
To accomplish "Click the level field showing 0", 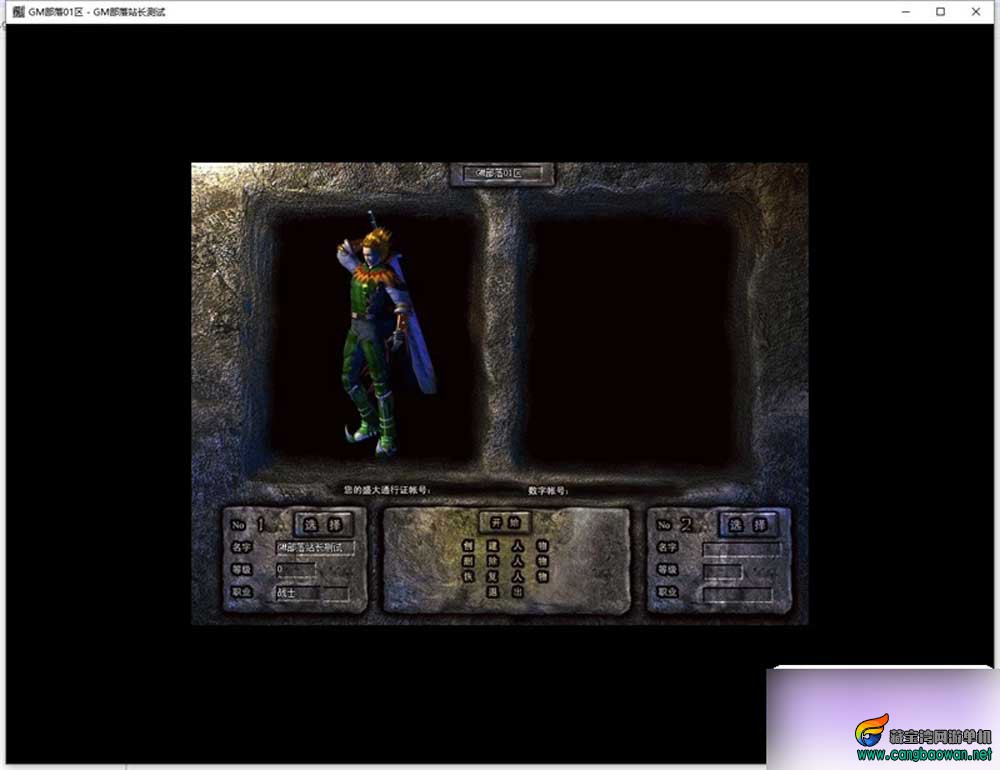I will pos(295,569).
